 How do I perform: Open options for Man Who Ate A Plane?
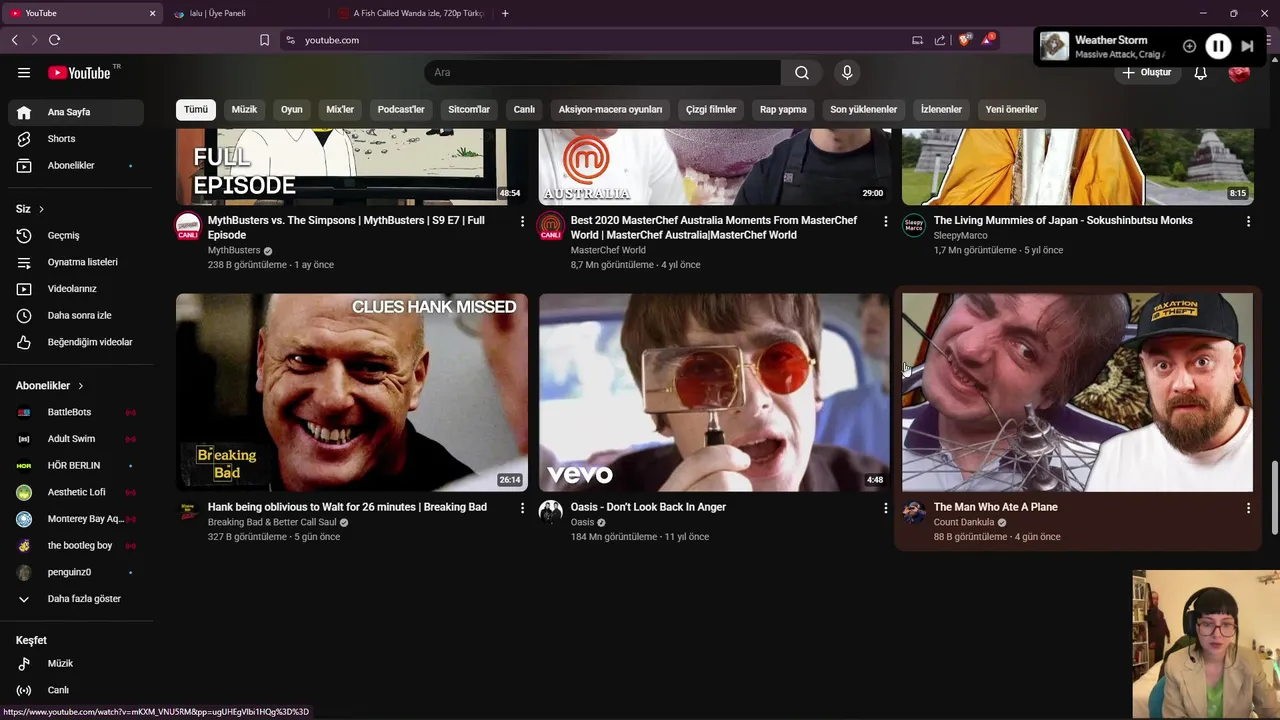pos(1248,508)
